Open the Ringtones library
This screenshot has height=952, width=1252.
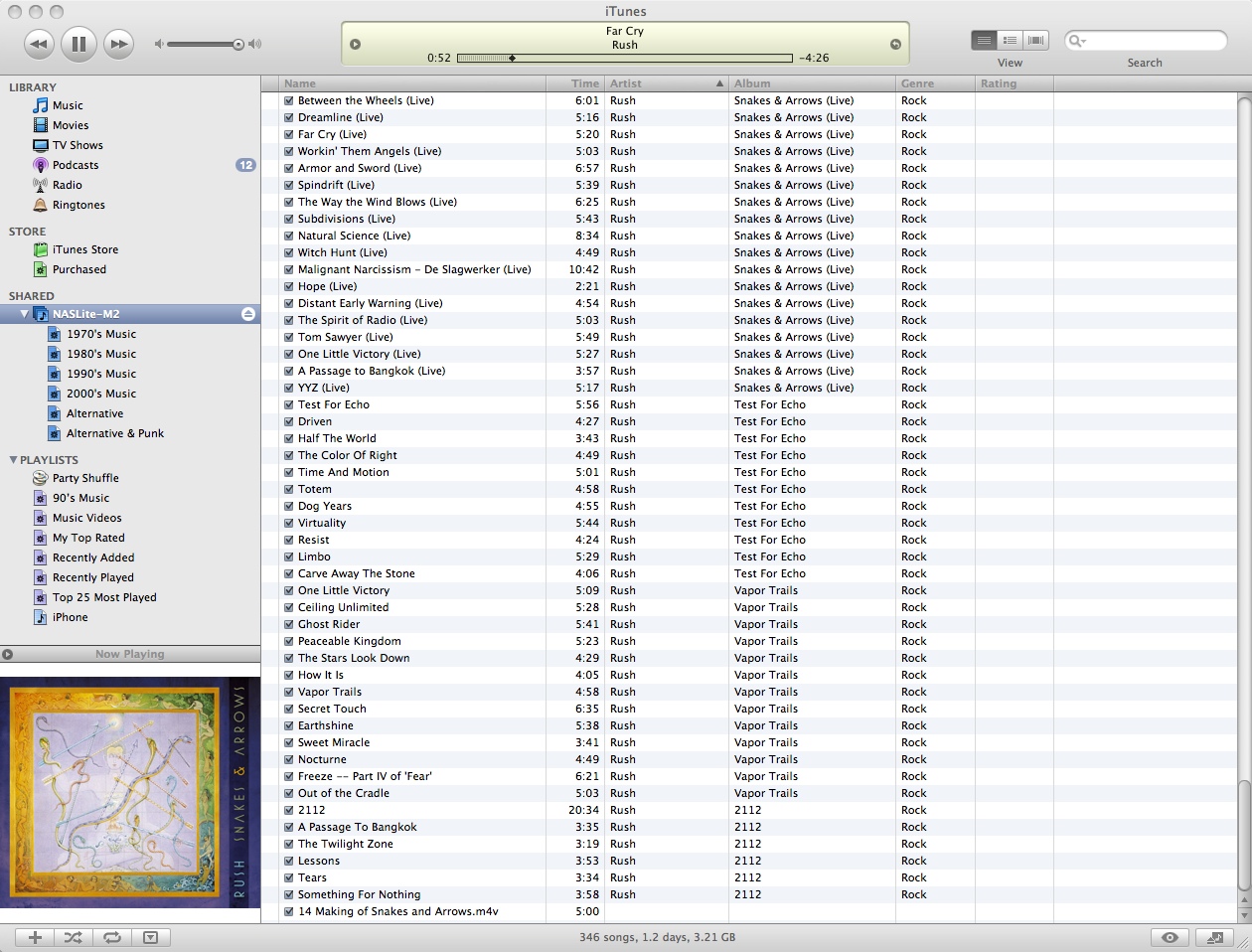(78, 205)
